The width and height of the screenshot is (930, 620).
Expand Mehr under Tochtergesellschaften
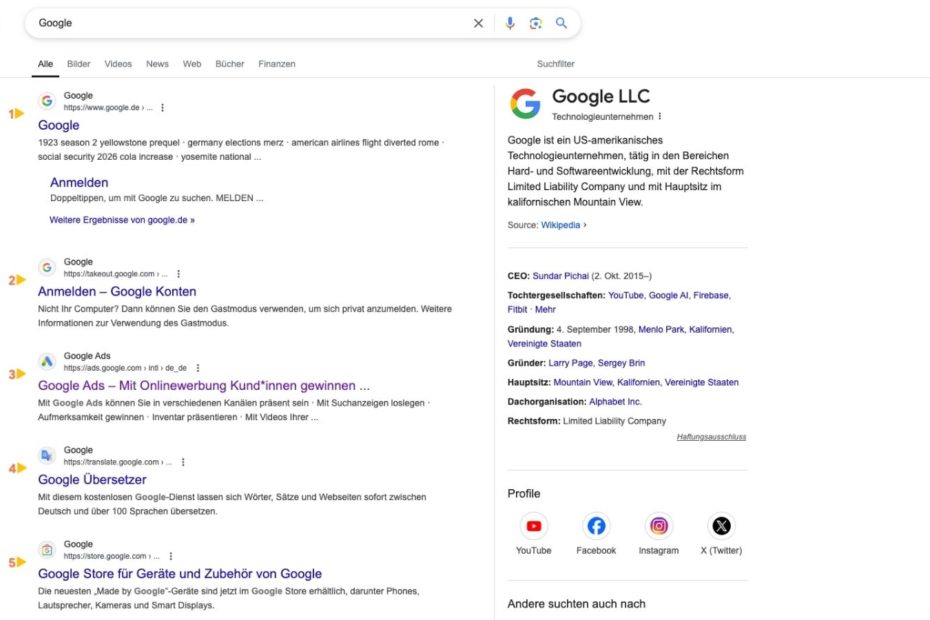[x=545, y=309]
